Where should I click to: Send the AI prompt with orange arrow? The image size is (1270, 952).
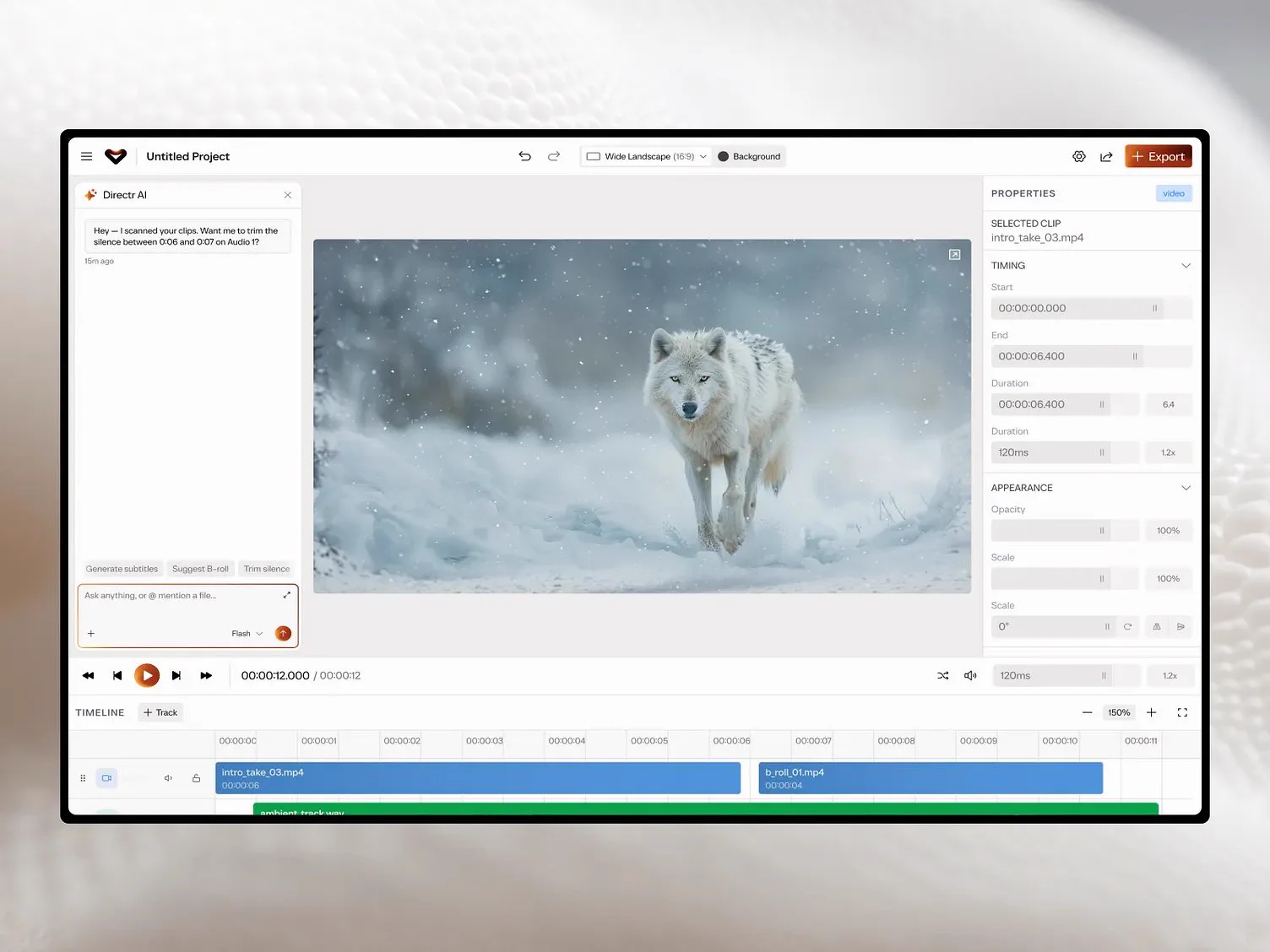click(x=283, y=633)
